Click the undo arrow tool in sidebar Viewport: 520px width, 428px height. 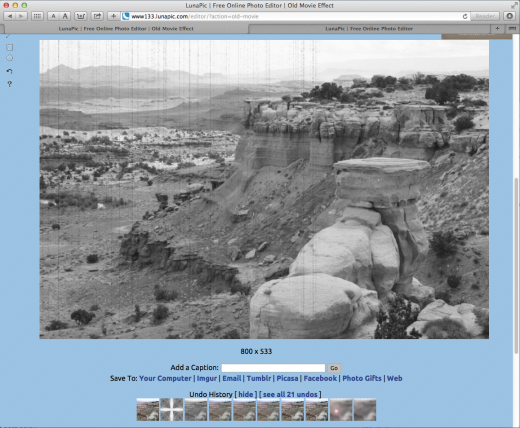point(10,71)
